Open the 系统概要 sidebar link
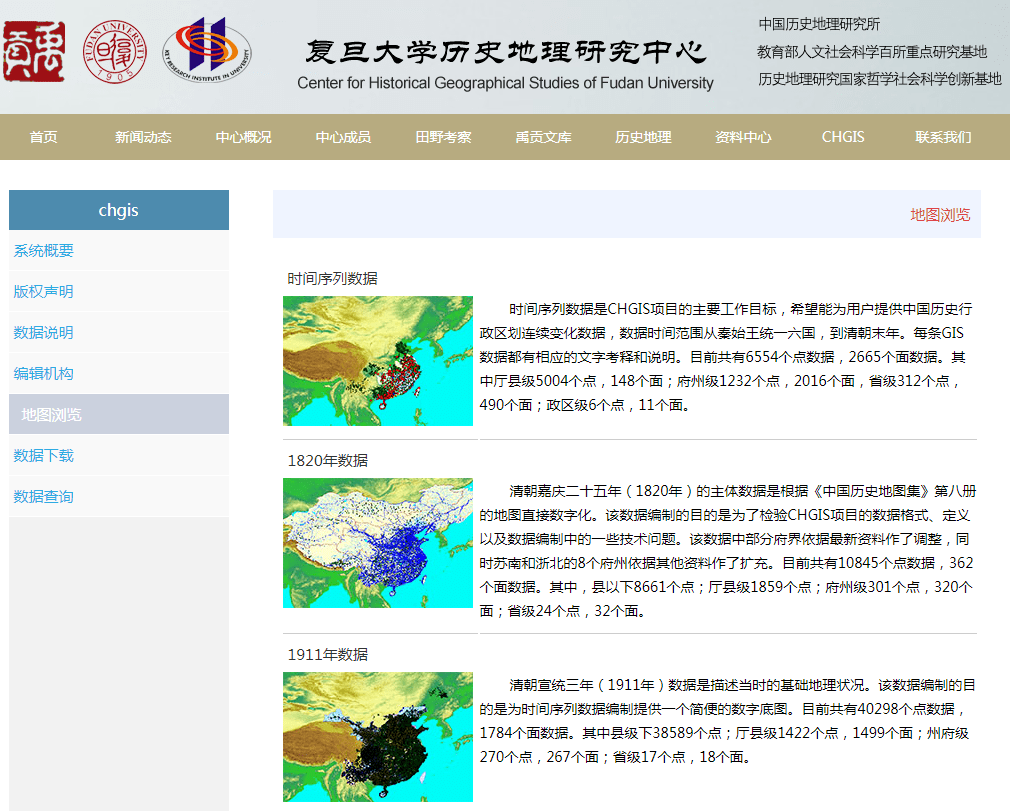 (119, 251)
